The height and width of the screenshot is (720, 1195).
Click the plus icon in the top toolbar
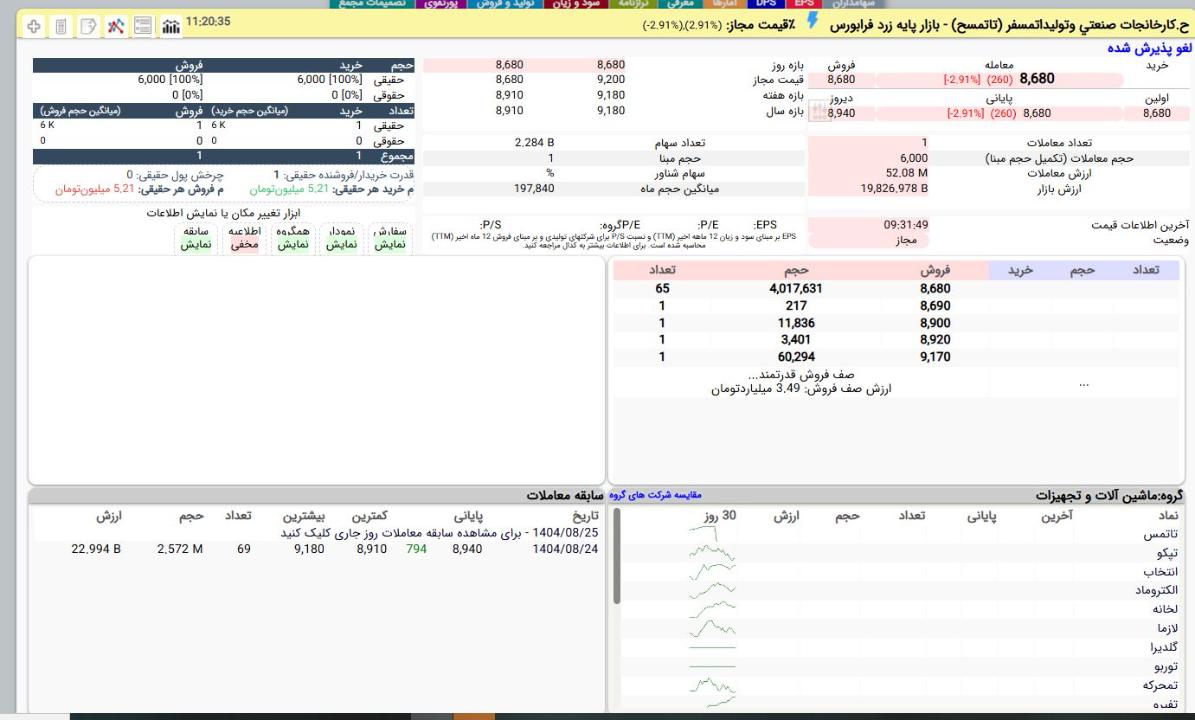33,23
